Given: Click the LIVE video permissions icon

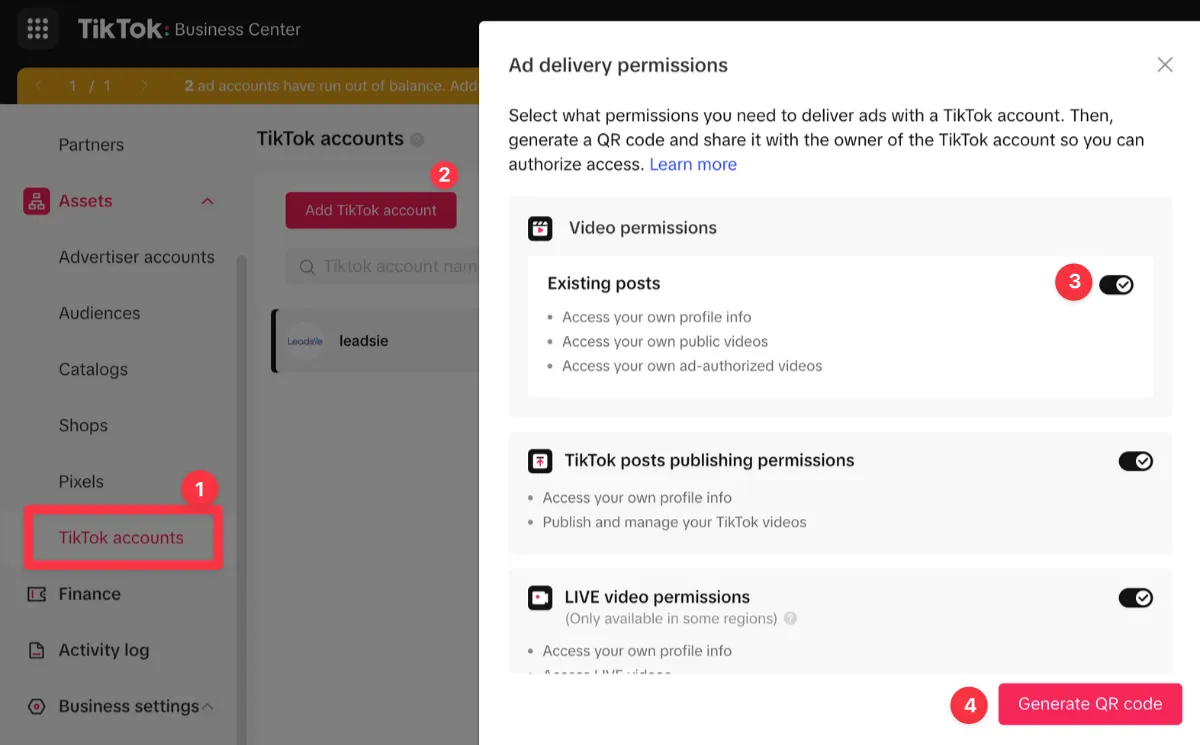Looking at the screenshot, I should pos(540,597).
